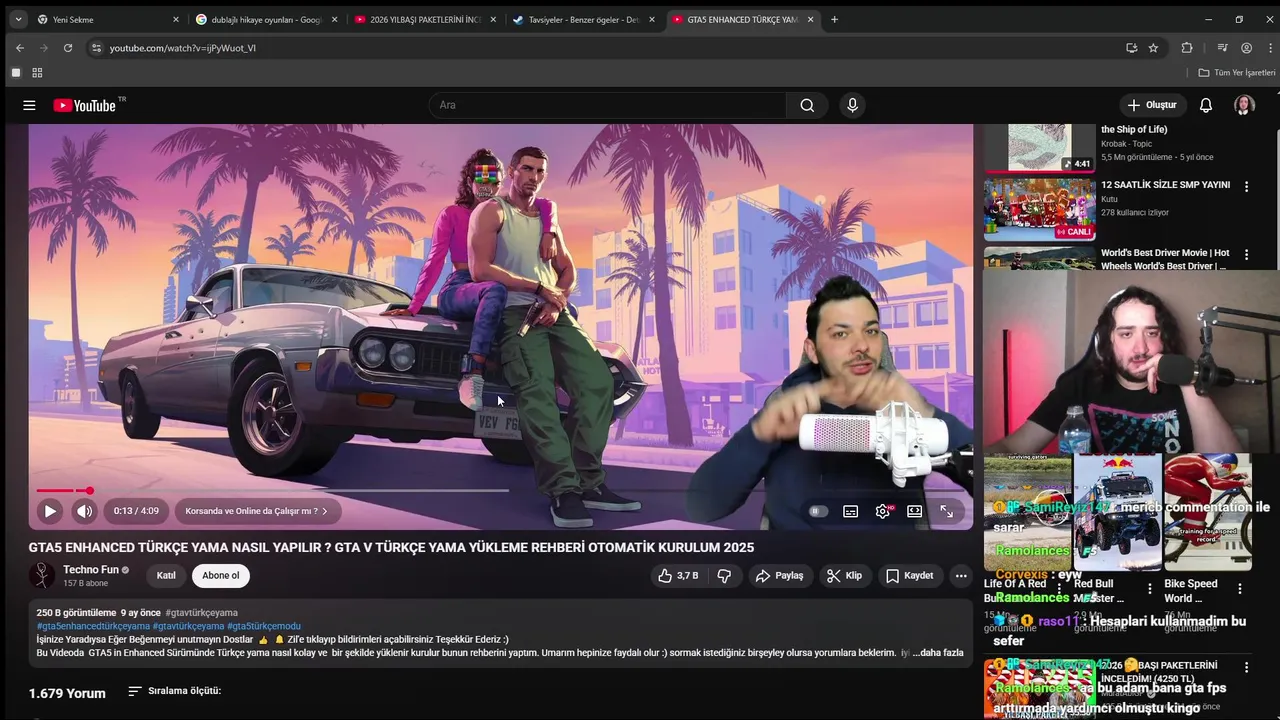
Task: Open the Tüm Yer İşaretleri folder
Action: tap(1237, 73)
